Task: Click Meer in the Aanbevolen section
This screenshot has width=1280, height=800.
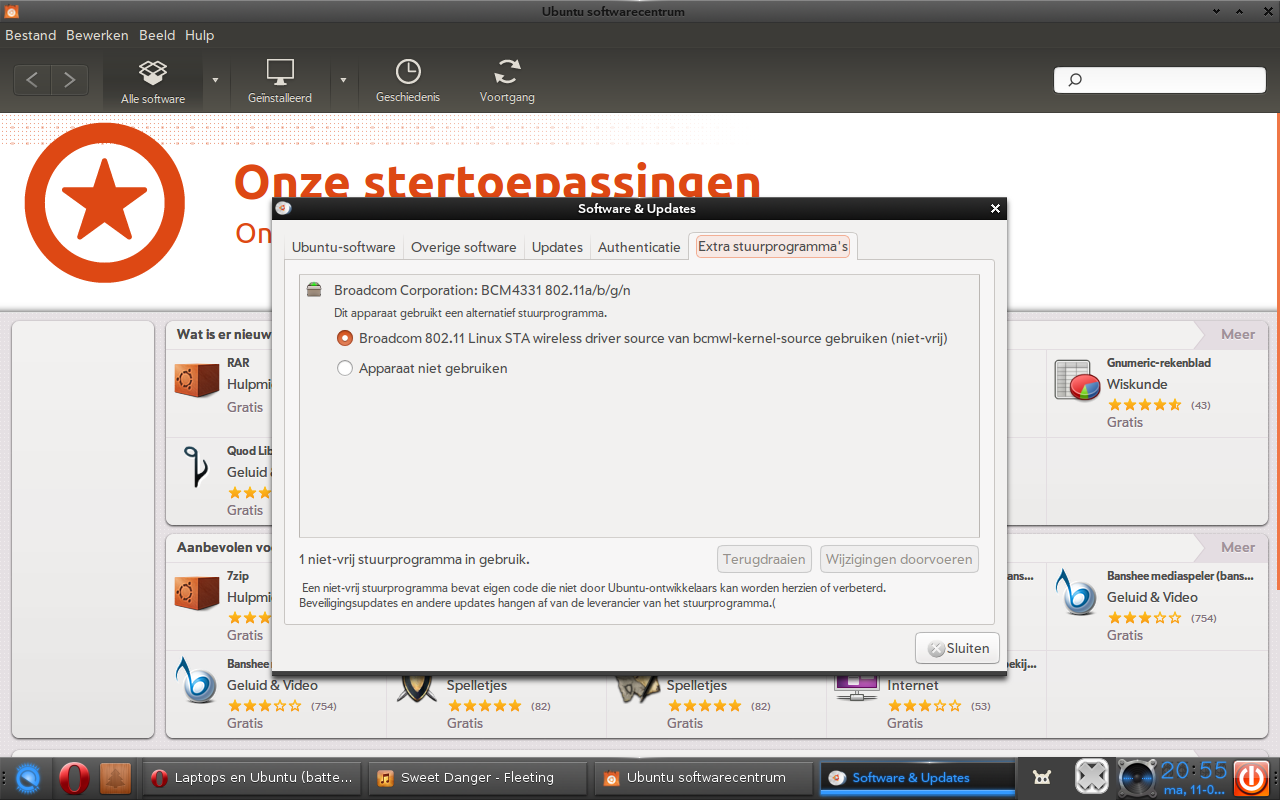Action: click(x=1238, y=547)
